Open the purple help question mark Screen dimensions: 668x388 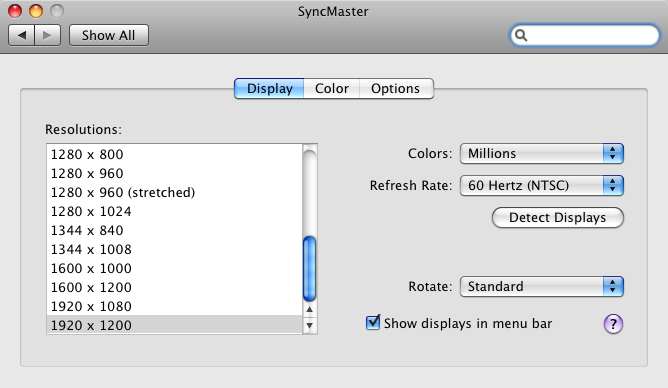tap(613, 324)
